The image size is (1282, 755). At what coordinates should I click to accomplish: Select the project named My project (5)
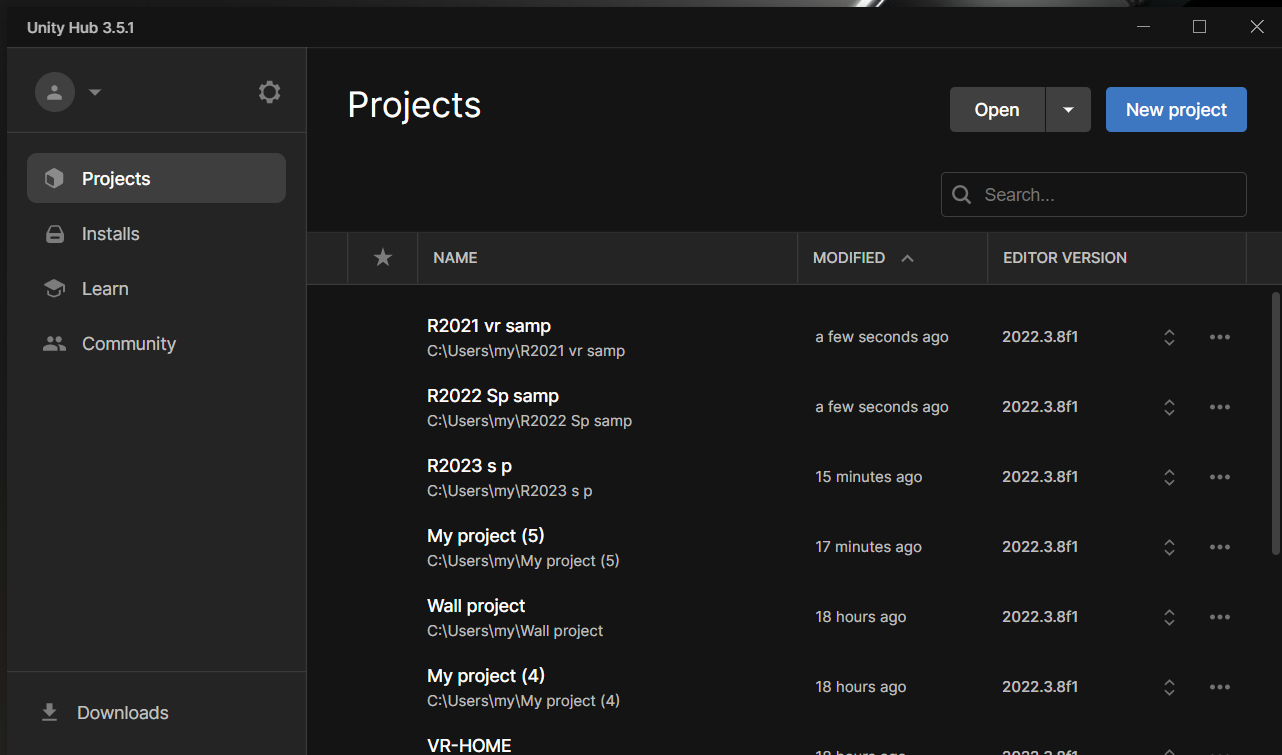(x=486, y=536)
